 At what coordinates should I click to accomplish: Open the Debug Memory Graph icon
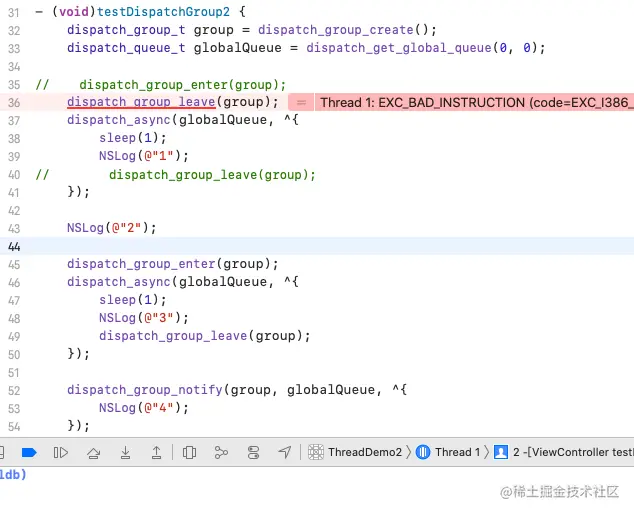coord(221,452)
